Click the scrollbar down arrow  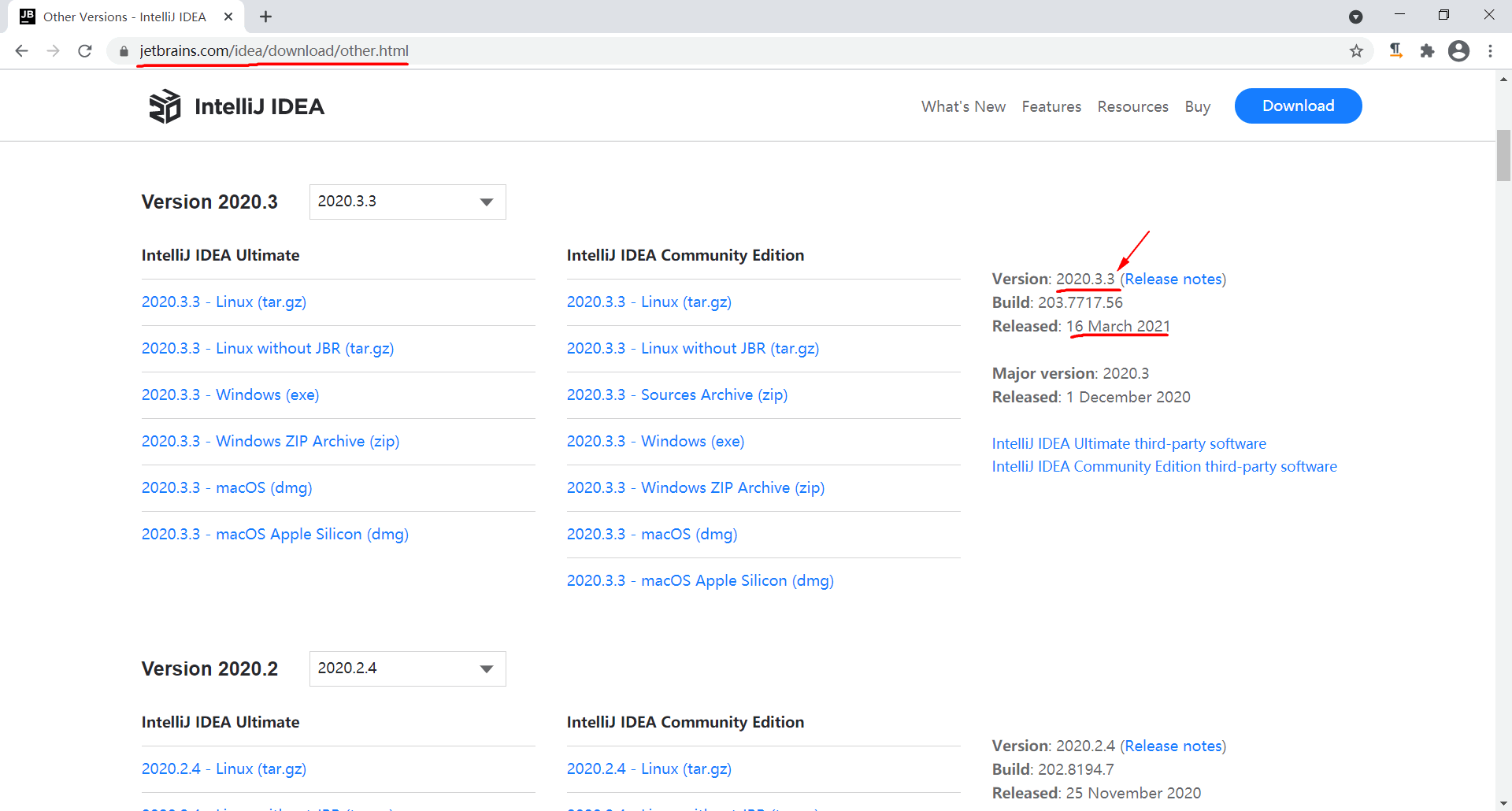pos(1504,803)
